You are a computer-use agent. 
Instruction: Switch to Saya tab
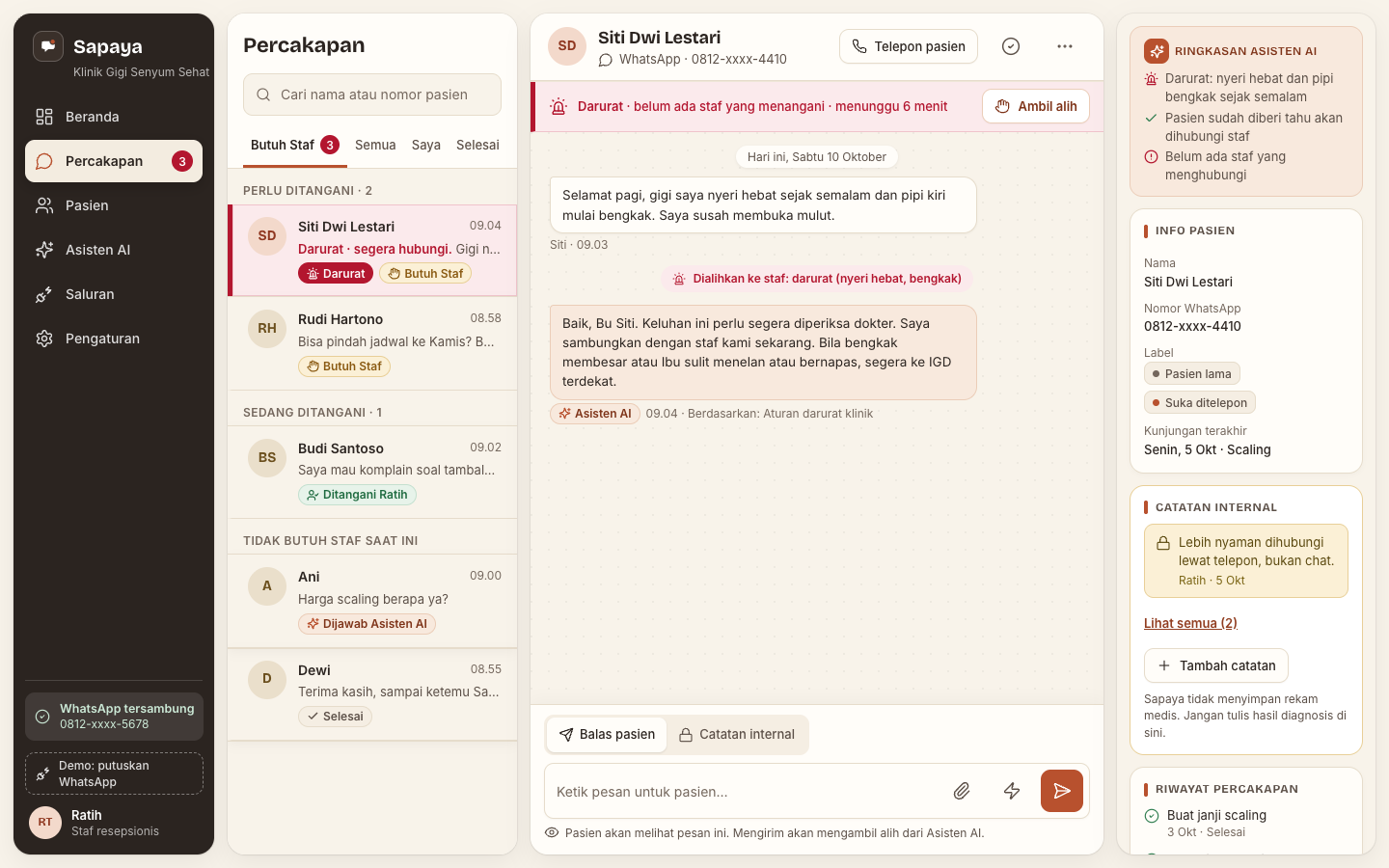point(425,145)
